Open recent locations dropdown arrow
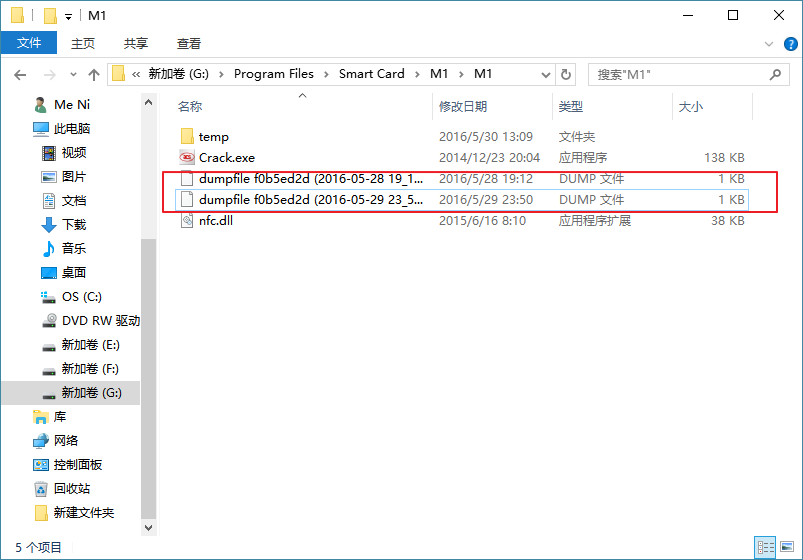Viewport: 803px width, 560px height. coord(72,74)
